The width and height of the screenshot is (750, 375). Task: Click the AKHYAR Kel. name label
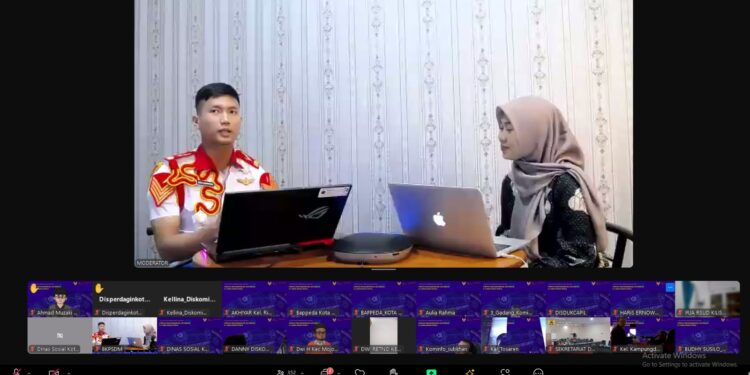(252, 313)
